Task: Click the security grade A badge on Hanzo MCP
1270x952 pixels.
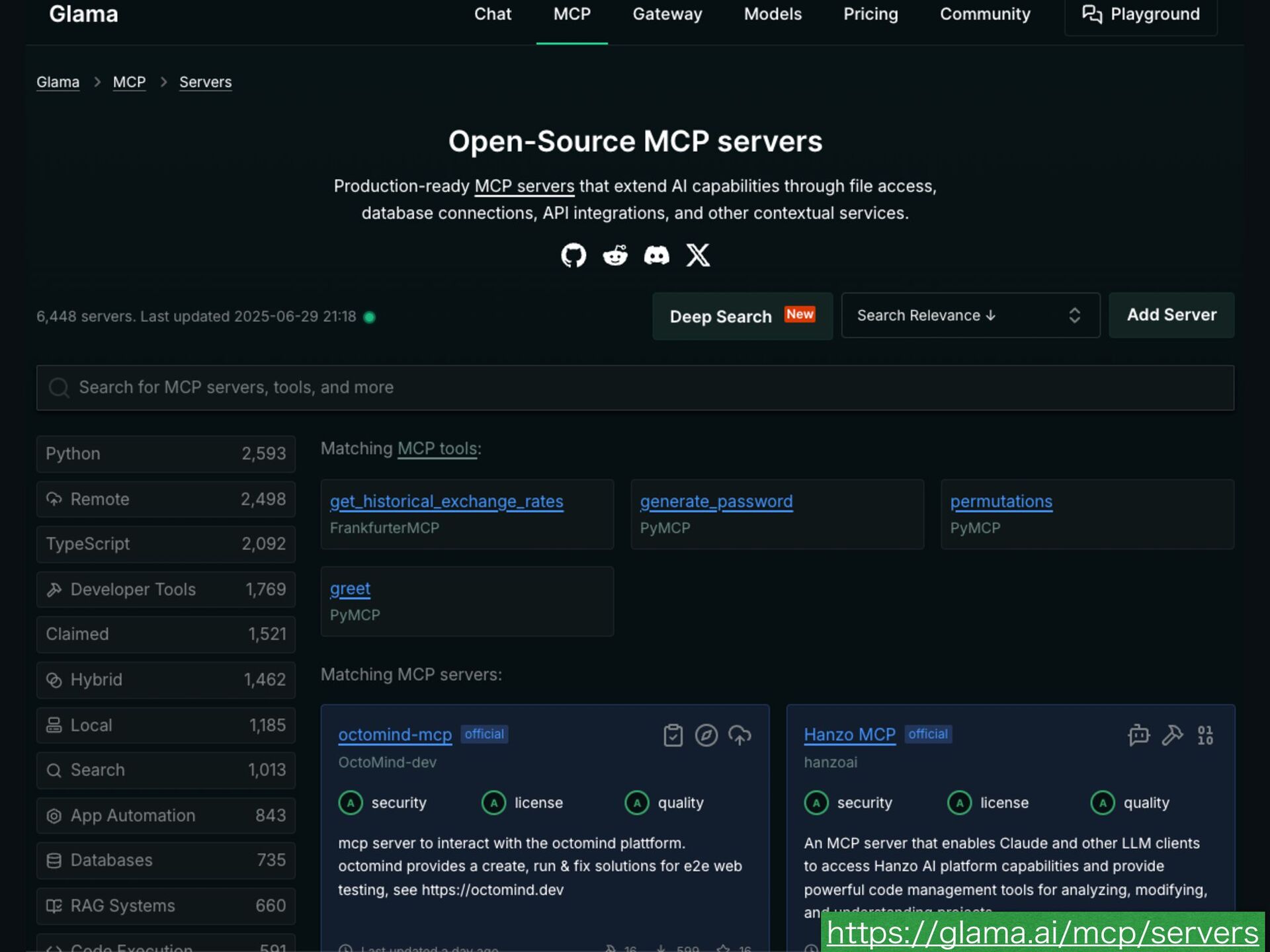Action: (816, 803)
